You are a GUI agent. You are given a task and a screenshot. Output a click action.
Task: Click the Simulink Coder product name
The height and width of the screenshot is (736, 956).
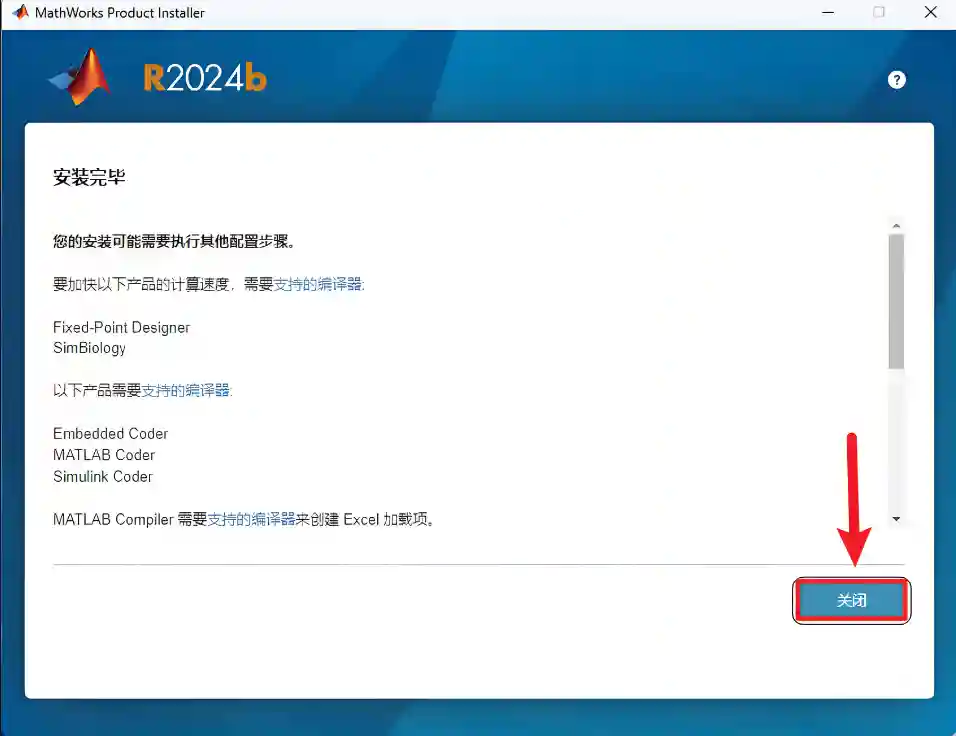103,476
